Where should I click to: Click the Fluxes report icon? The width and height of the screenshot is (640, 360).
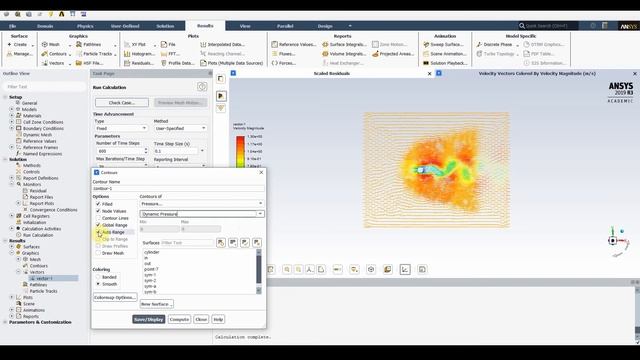coord(275,54)
